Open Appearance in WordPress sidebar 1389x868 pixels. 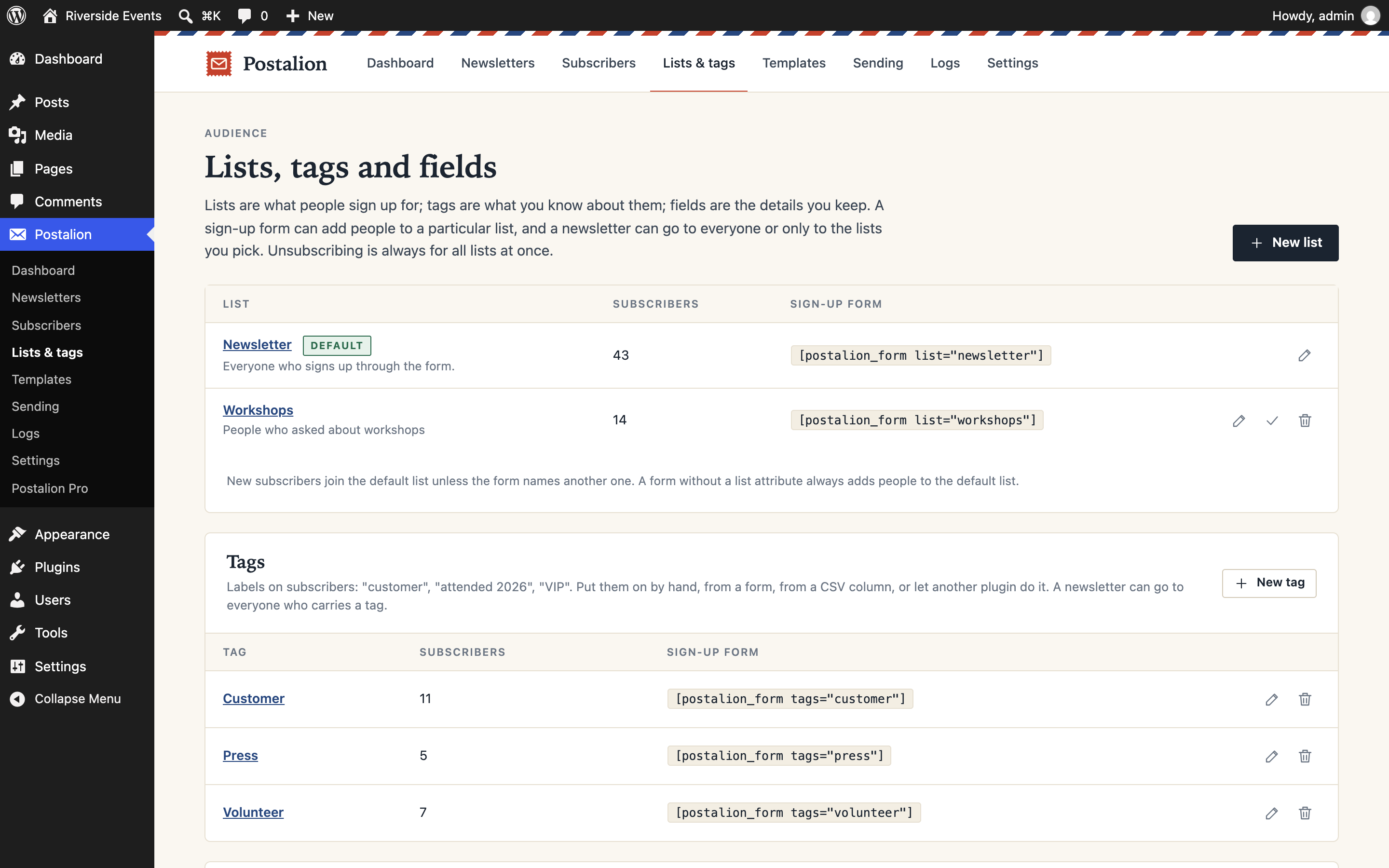[x=77, y=534]
